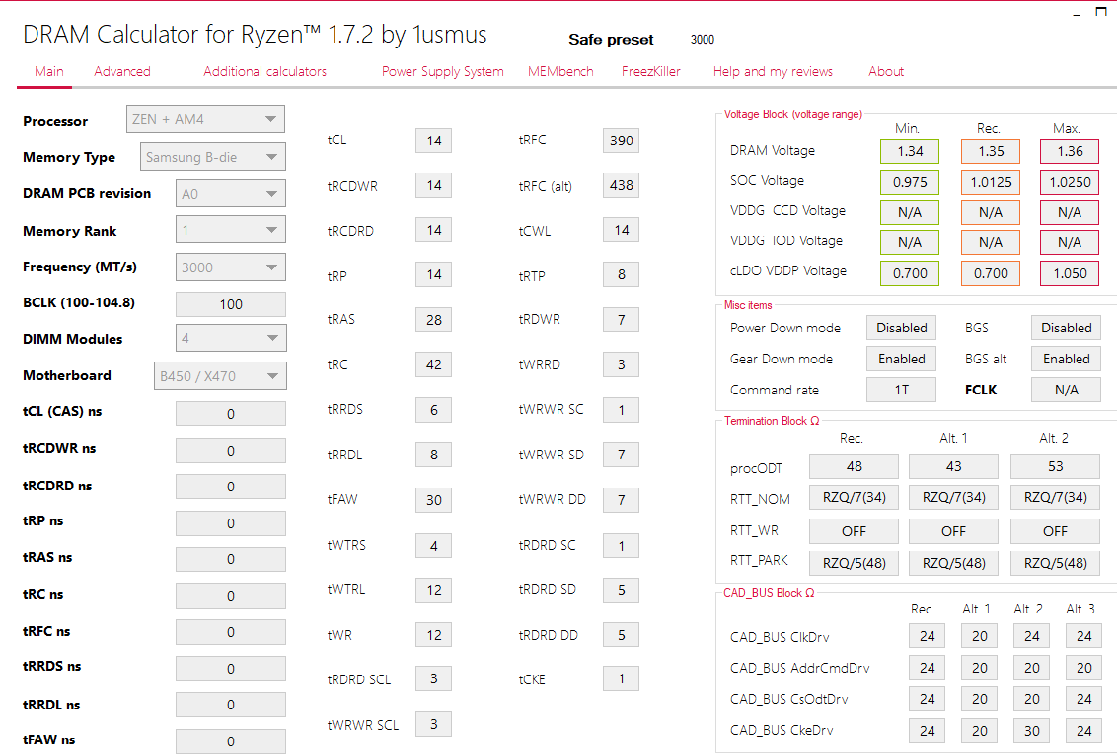Click the CAD_BUS CsOdtDrv Alt 3 value 24

click(x=1084, y=699)
